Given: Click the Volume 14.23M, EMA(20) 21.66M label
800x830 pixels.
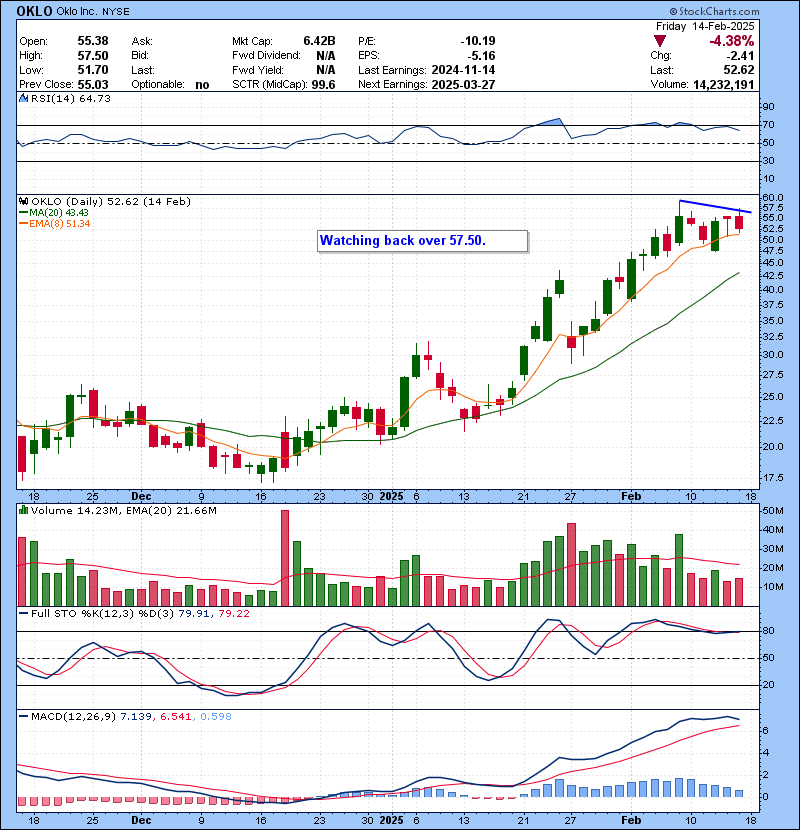Looking at the screenshot, I should tap(124, 510).
